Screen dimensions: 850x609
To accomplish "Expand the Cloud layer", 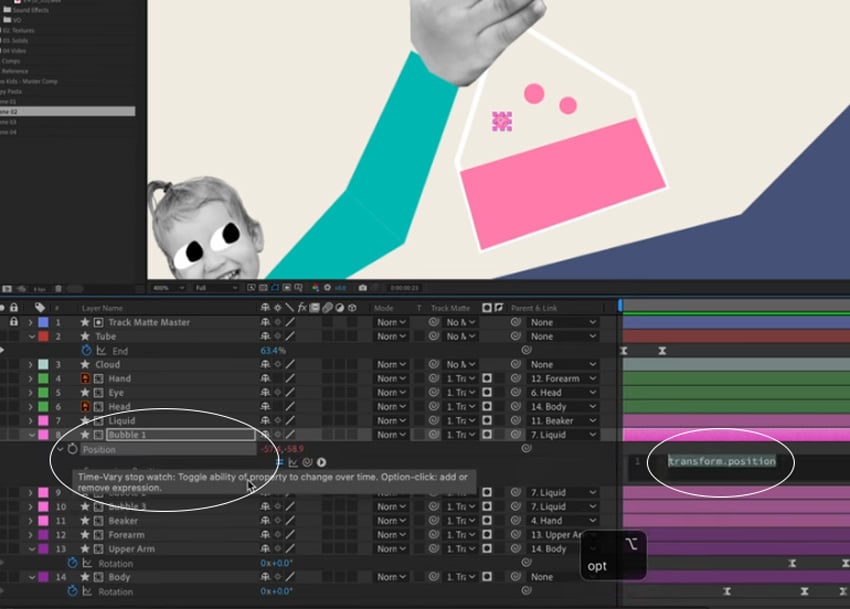I will (x=31, y=364).
